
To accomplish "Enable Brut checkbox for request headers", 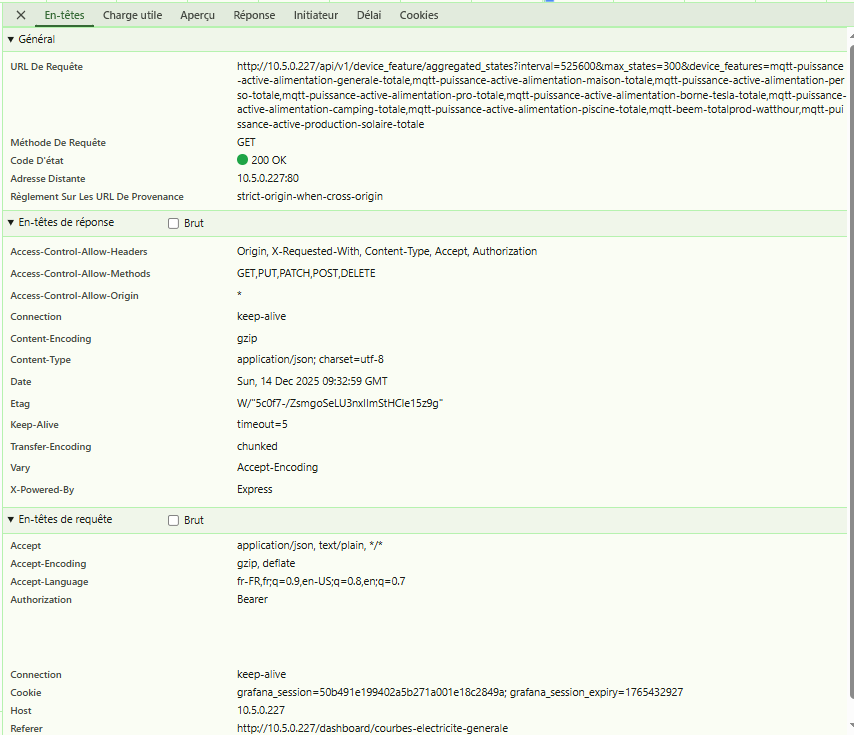I will point(174,521).
